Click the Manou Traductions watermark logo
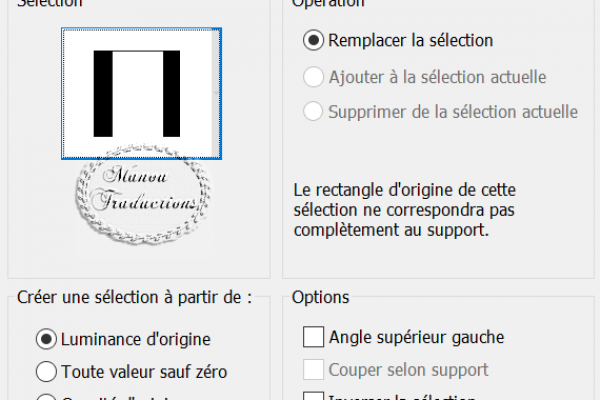 143,194
